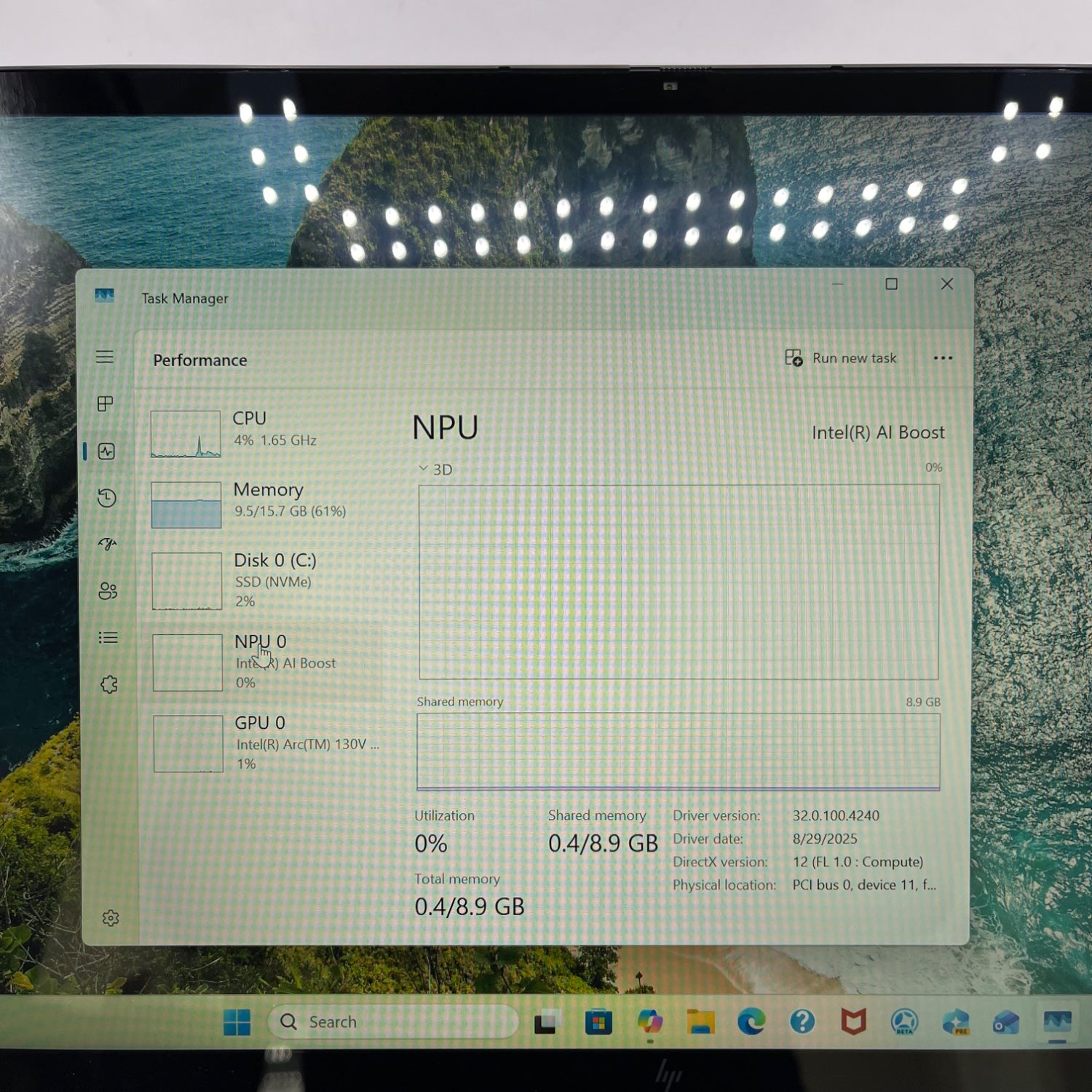Click the Memory usage mini graph thumbnail

tap(186, 505)
